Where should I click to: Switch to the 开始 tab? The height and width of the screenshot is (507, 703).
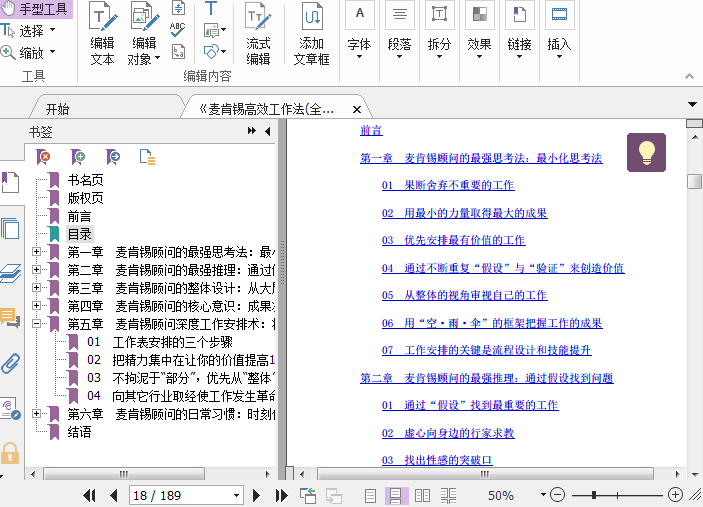pyautogui.click(x=57, y=109)
